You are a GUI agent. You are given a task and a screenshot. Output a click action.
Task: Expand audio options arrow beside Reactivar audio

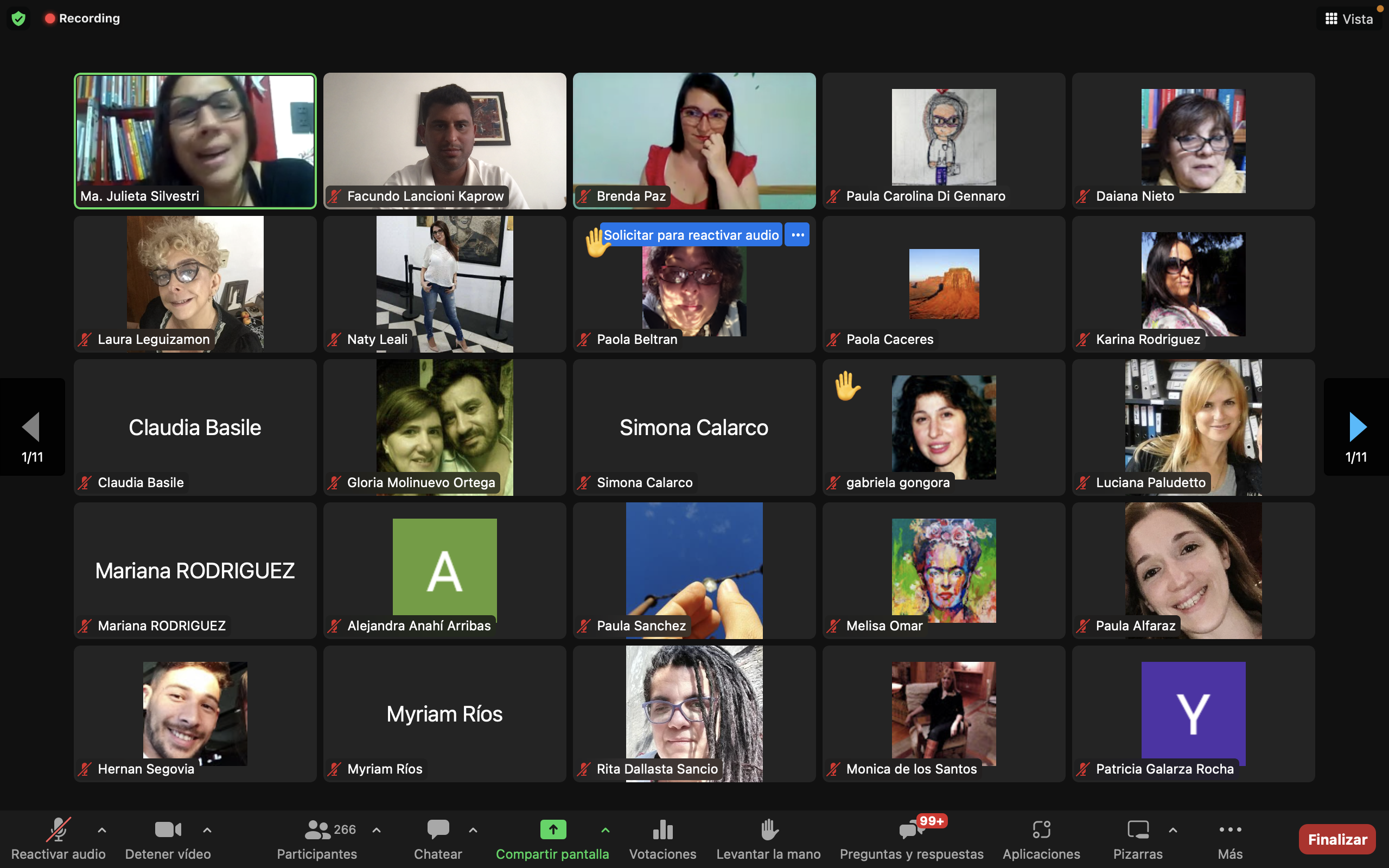pos(101,829)
